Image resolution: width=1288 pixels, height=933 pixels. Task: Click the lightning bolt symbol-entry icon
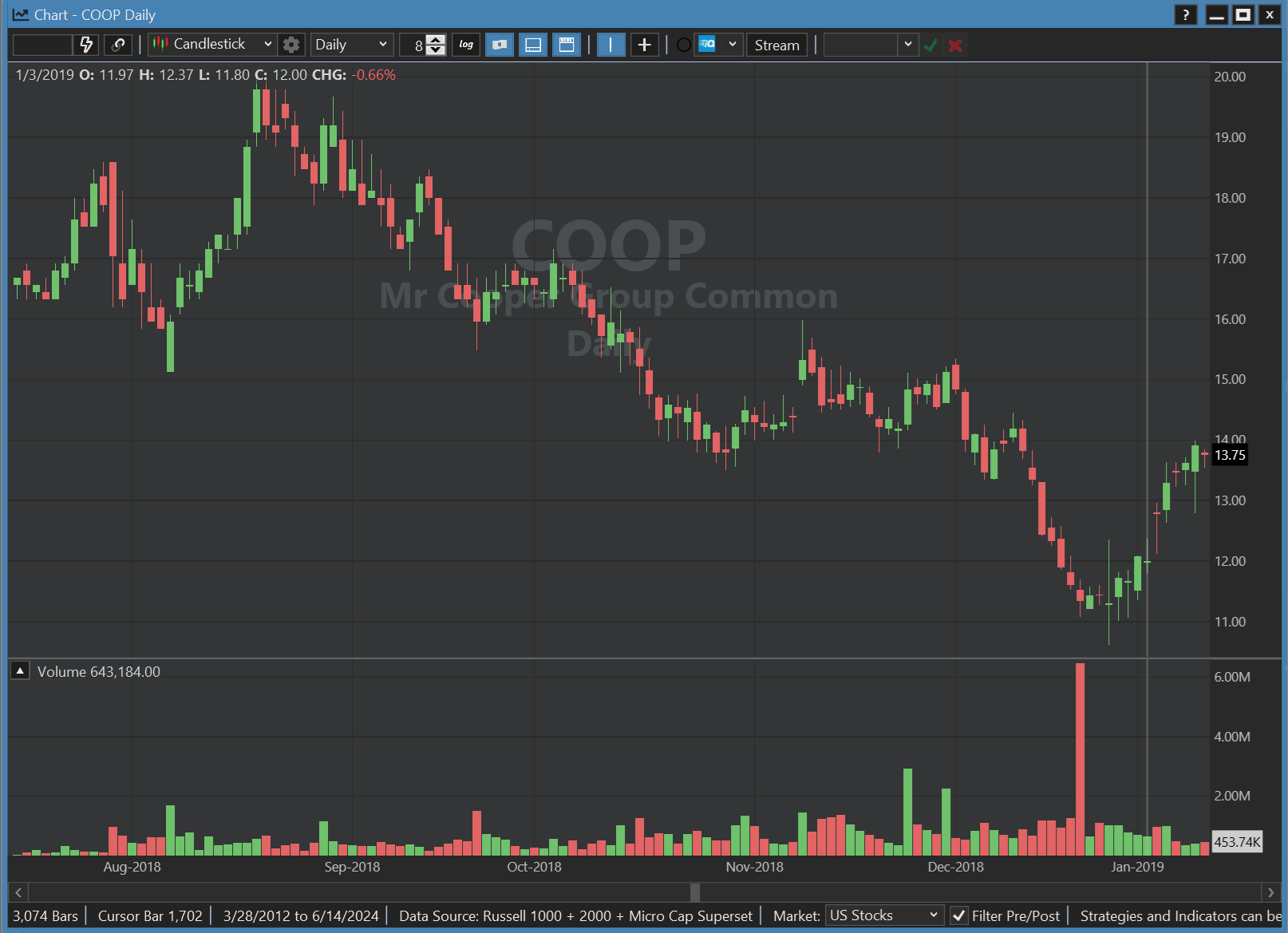(86, 45)
